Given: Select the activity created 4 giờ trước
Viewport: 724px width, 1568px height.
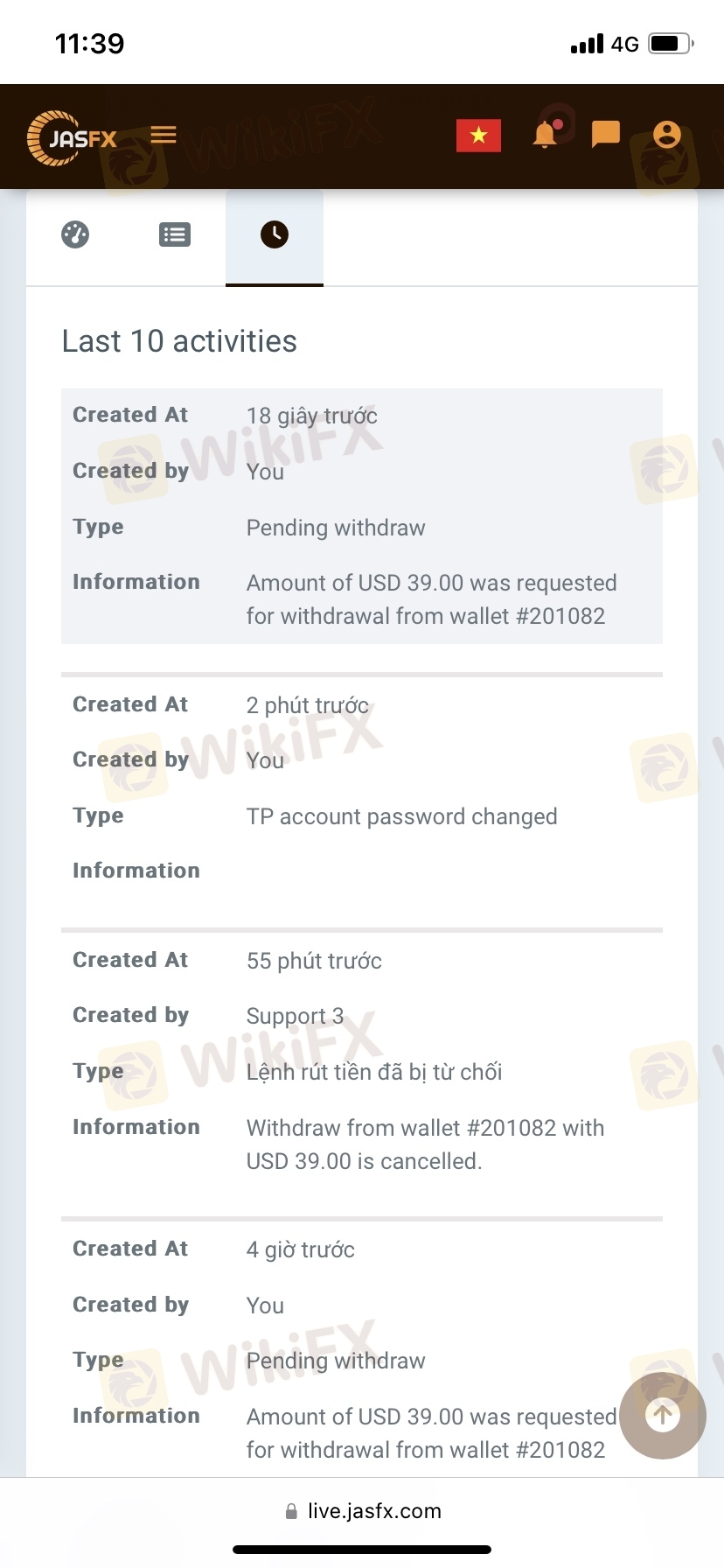Looking at the screenshot, I should tap(300, 1249).
